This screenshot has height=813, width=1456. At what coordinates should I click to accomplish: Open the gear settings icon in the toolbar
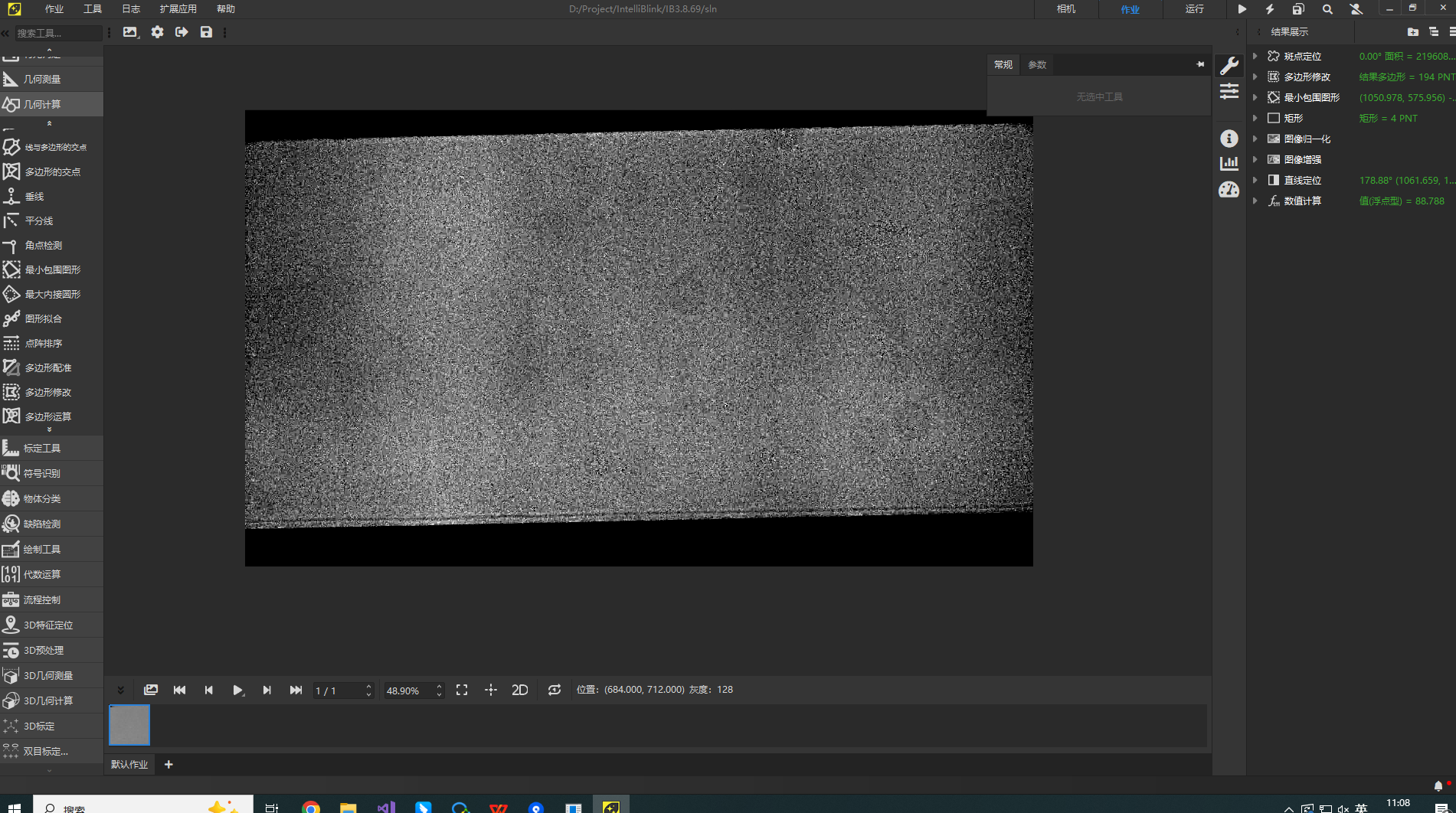click(x=157, y=32)
